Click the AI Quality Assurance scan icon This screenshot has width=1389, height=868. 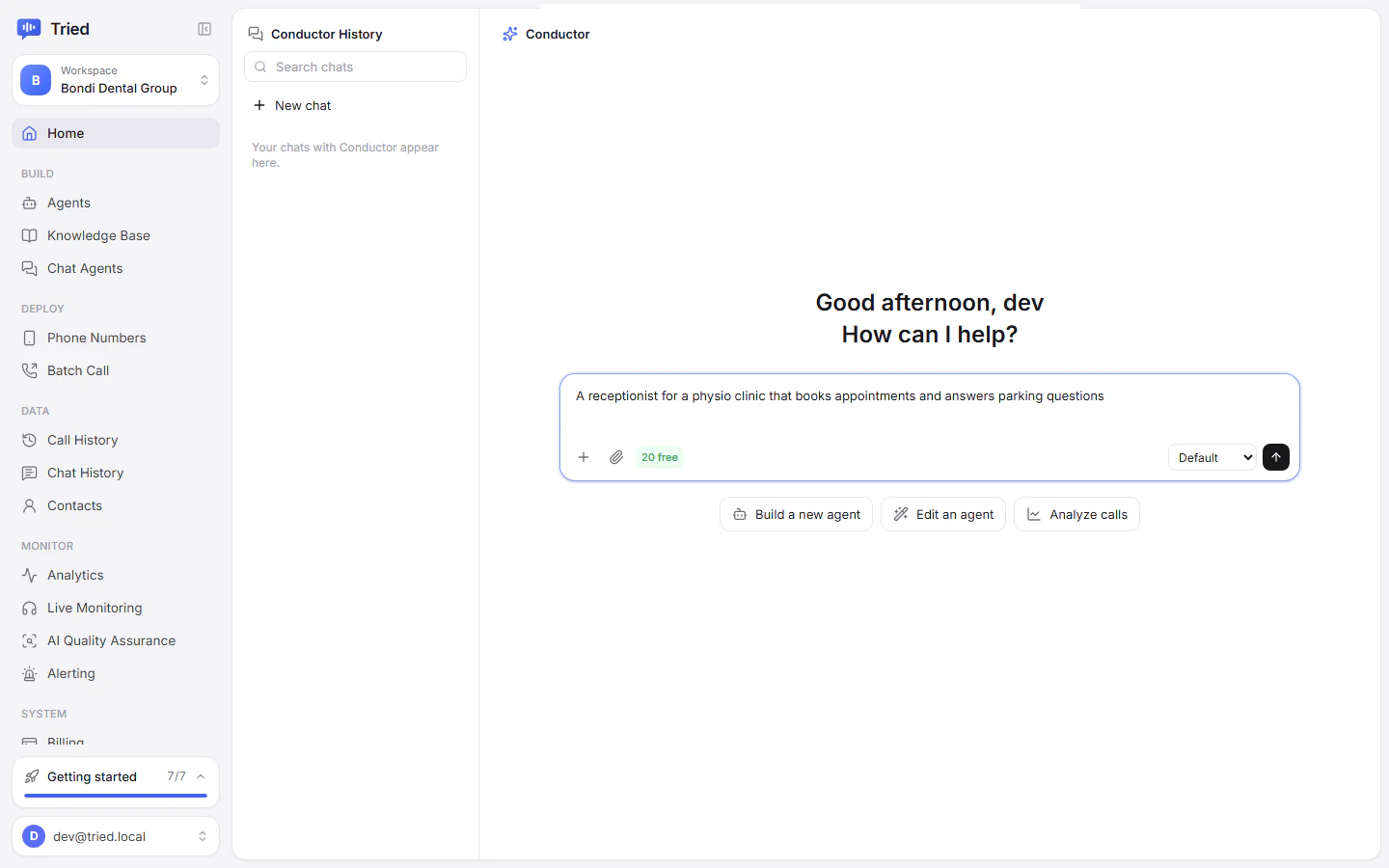(x=30, y=640)
